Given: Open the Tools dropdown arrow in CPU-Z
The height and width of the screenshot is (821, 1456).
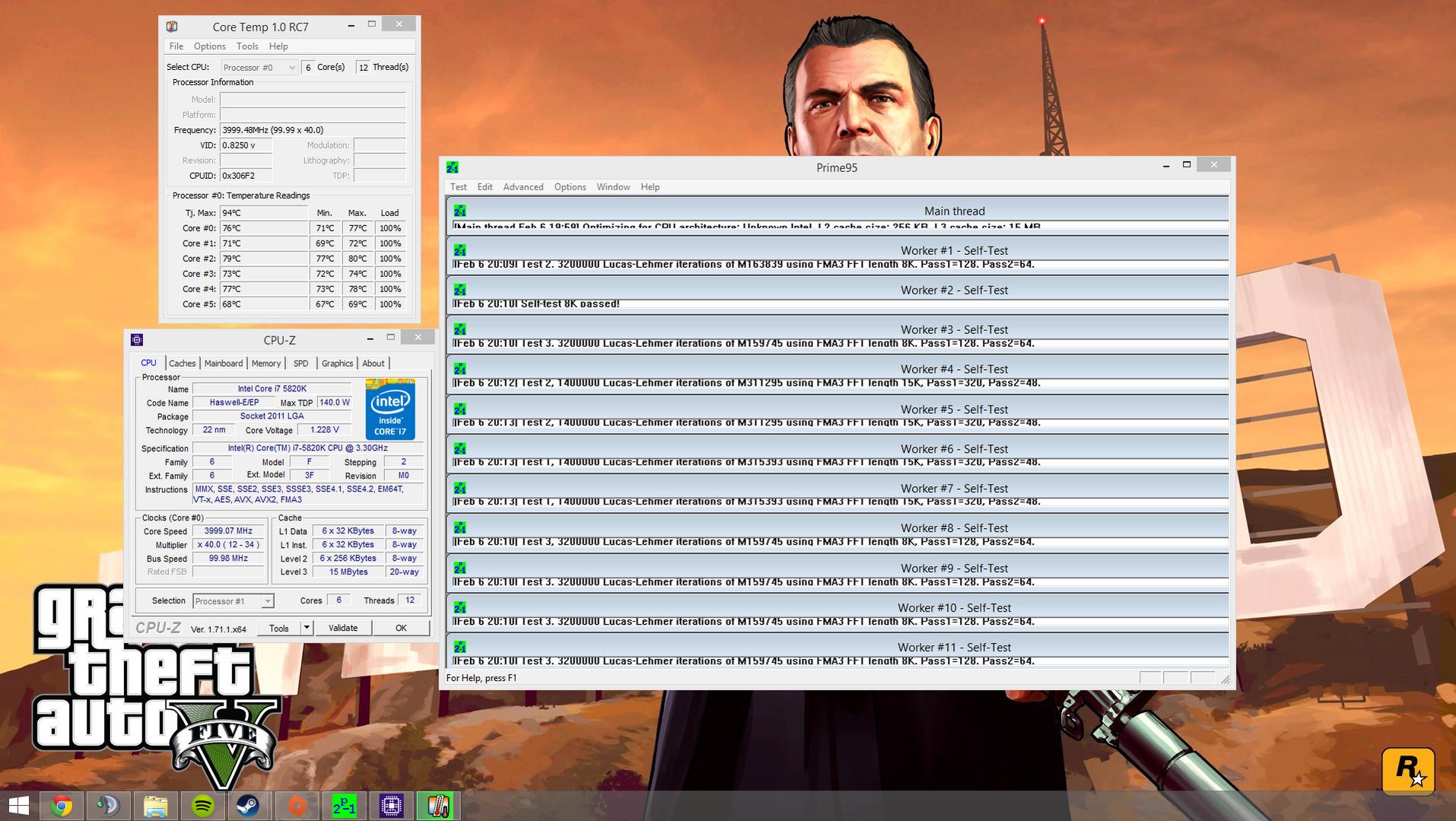Looking at the screenshot, I should (307, 628).
